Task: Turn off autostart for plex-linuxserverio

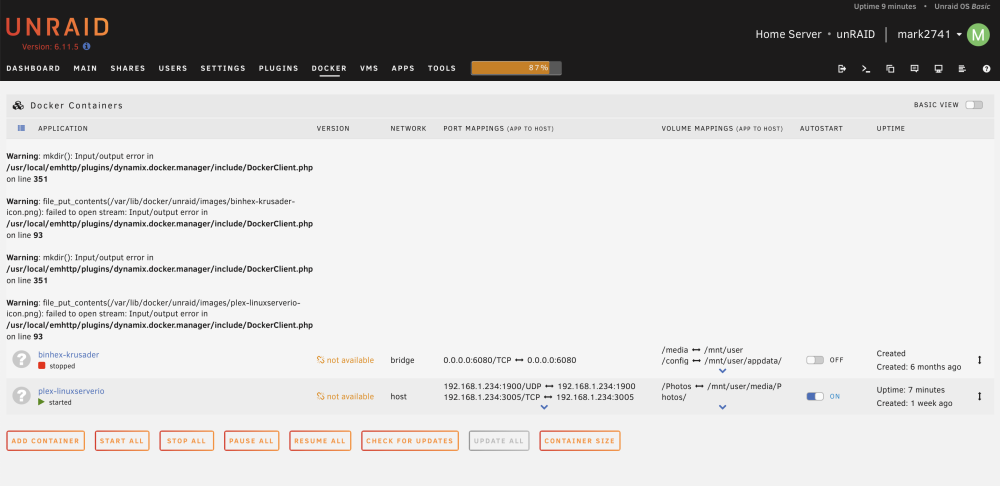Action: (x=815, y=396)
